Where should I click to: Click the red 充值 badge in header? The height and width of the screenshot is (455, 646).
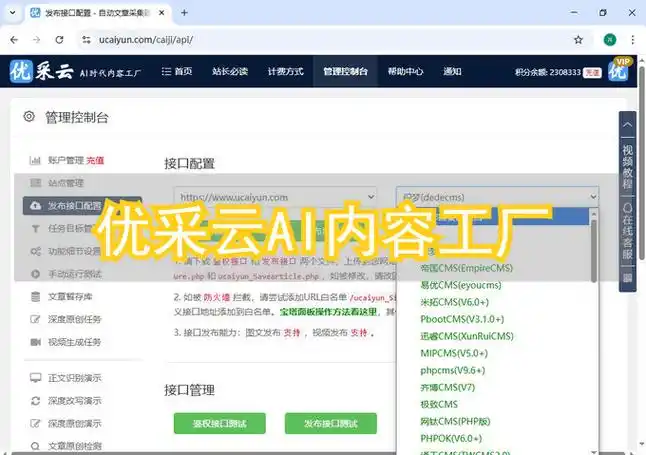coord(592,73)
